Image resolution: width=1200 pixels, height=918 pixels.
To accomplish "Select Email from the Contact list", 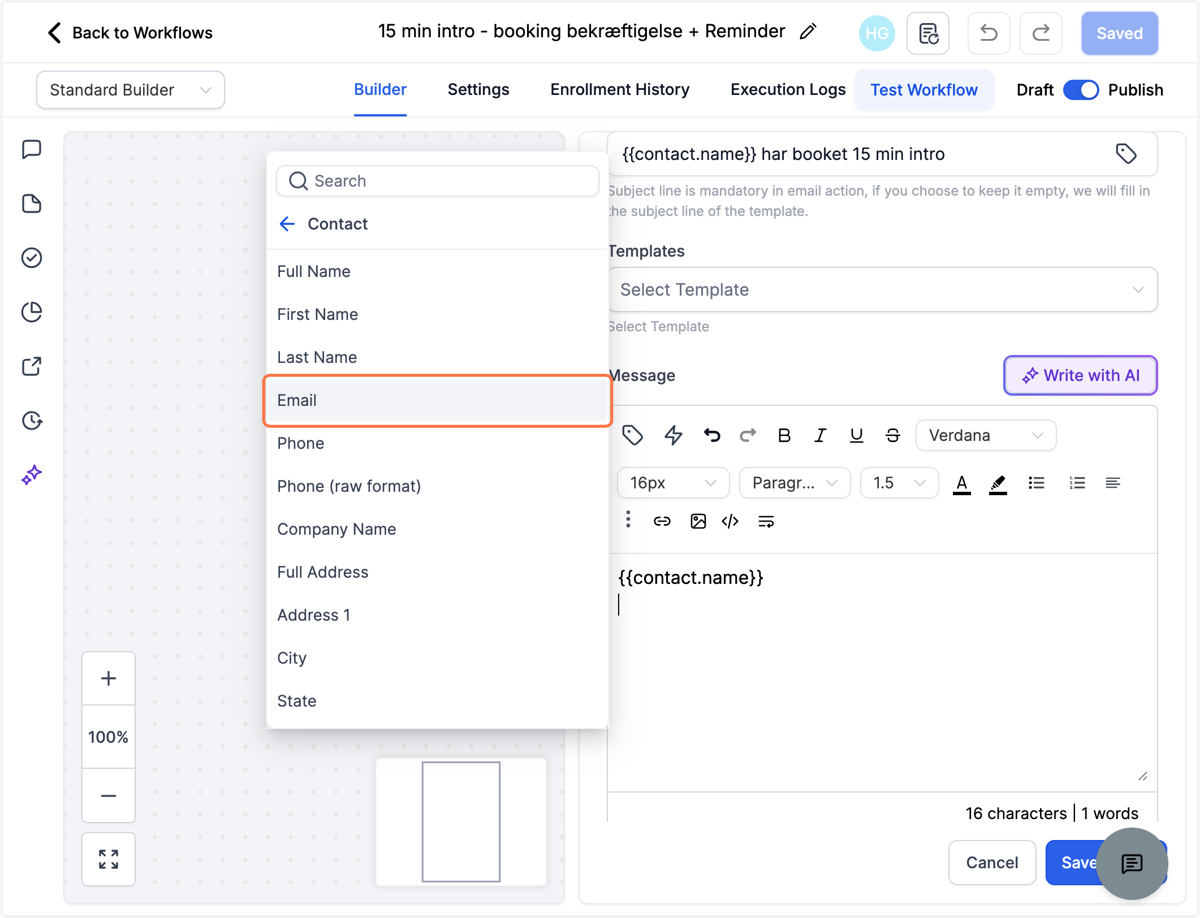I will click(438, 400).
